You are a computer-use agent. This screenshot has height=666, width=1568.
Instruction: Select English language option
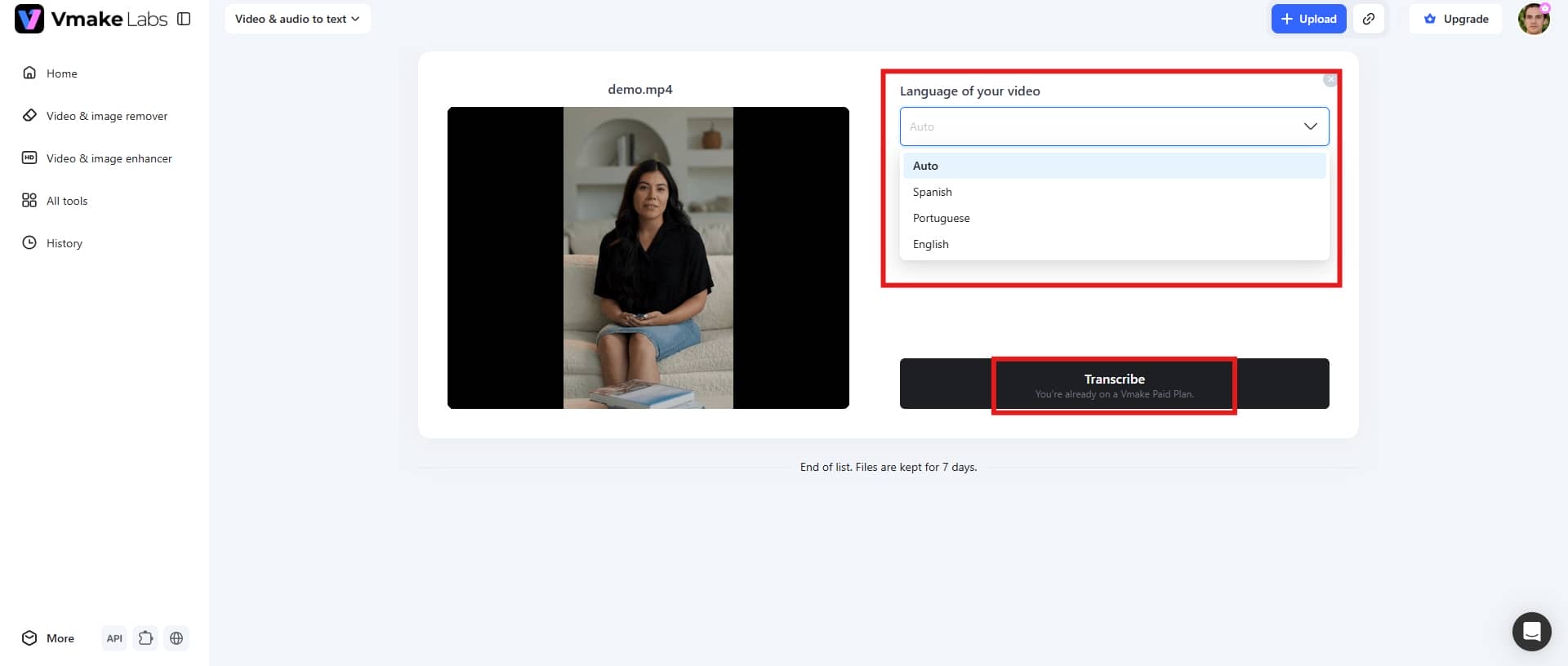coord(1114,244)
